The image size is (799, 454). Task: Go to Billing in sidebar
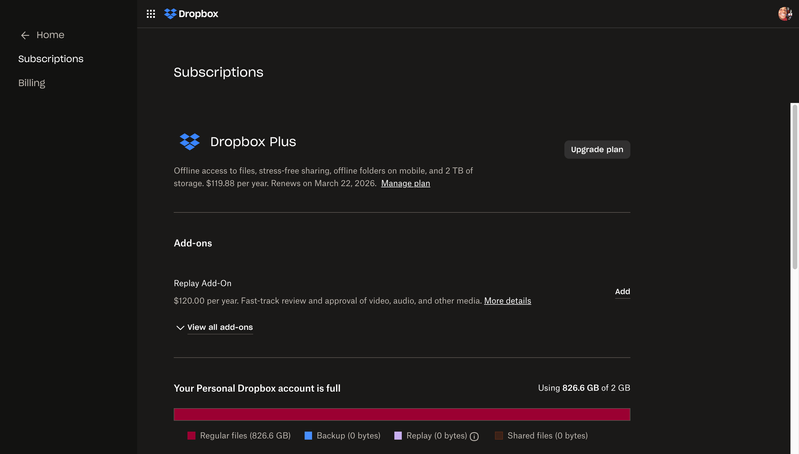click(x=32, y=83)
